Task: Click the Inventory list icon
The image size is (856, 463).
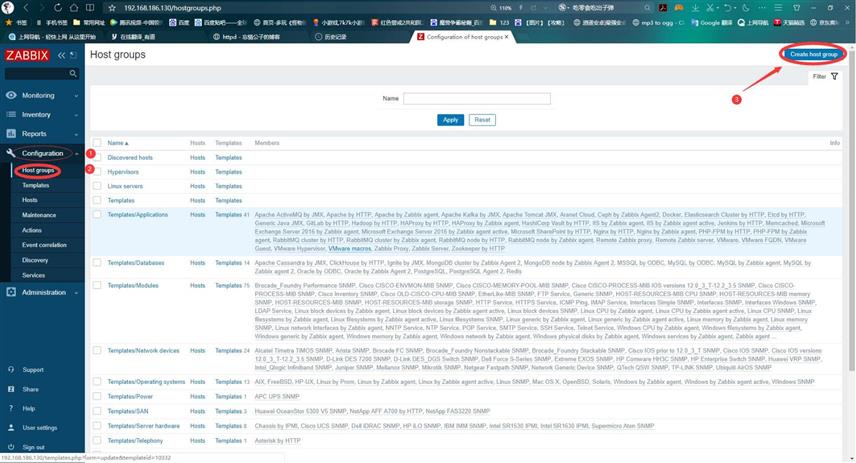Action: point(11,115)
